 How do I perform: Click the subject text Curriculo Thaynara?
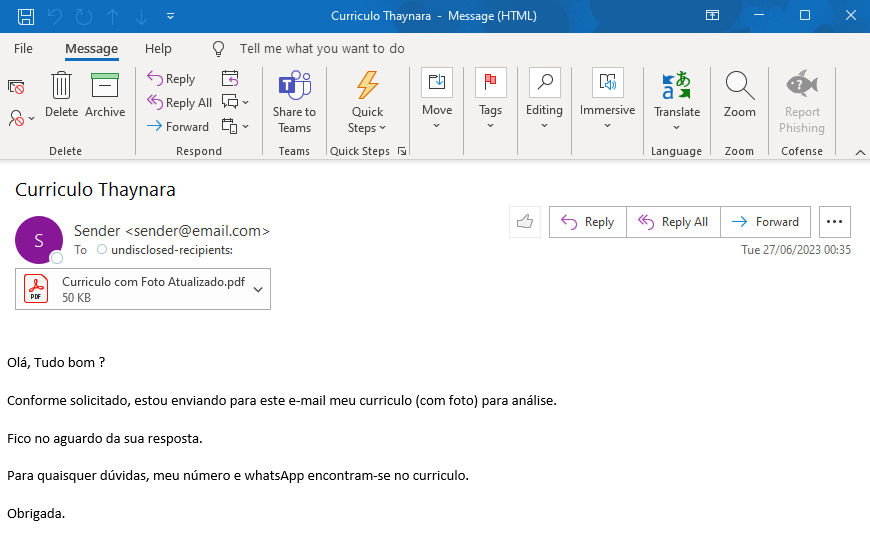[95, 190]
